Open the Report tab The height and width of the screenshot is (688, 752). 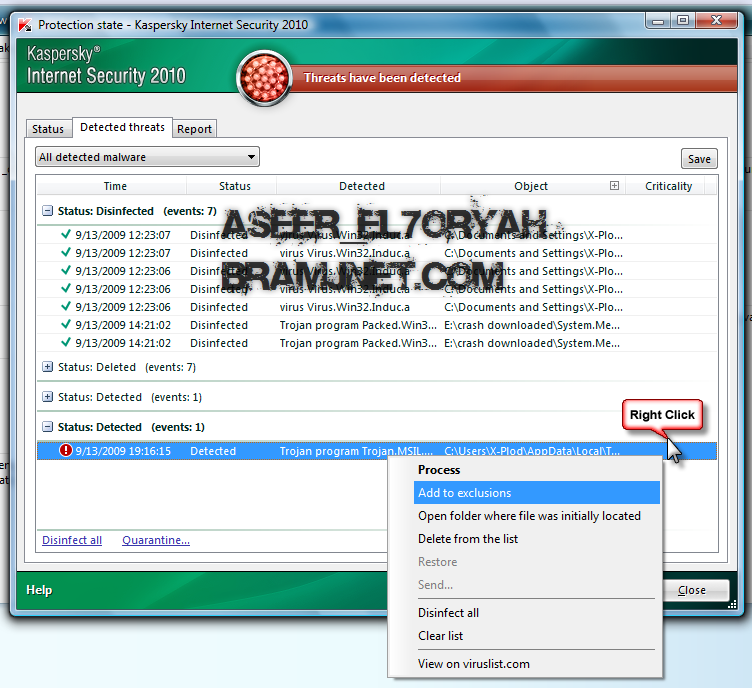click(194, 129)
